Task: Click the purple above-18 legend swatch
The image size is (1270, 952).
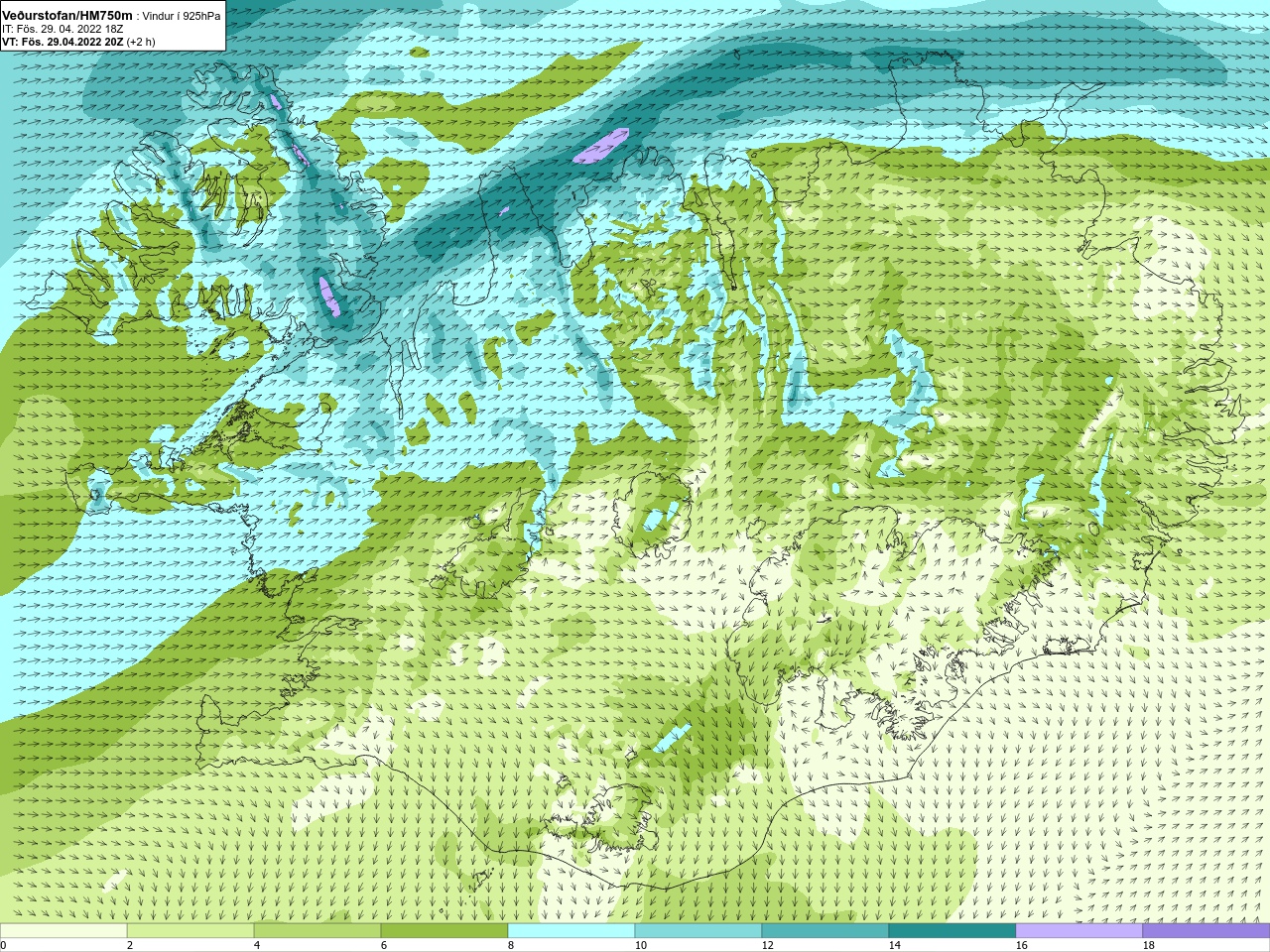Action: click(x=1206, y=931)
